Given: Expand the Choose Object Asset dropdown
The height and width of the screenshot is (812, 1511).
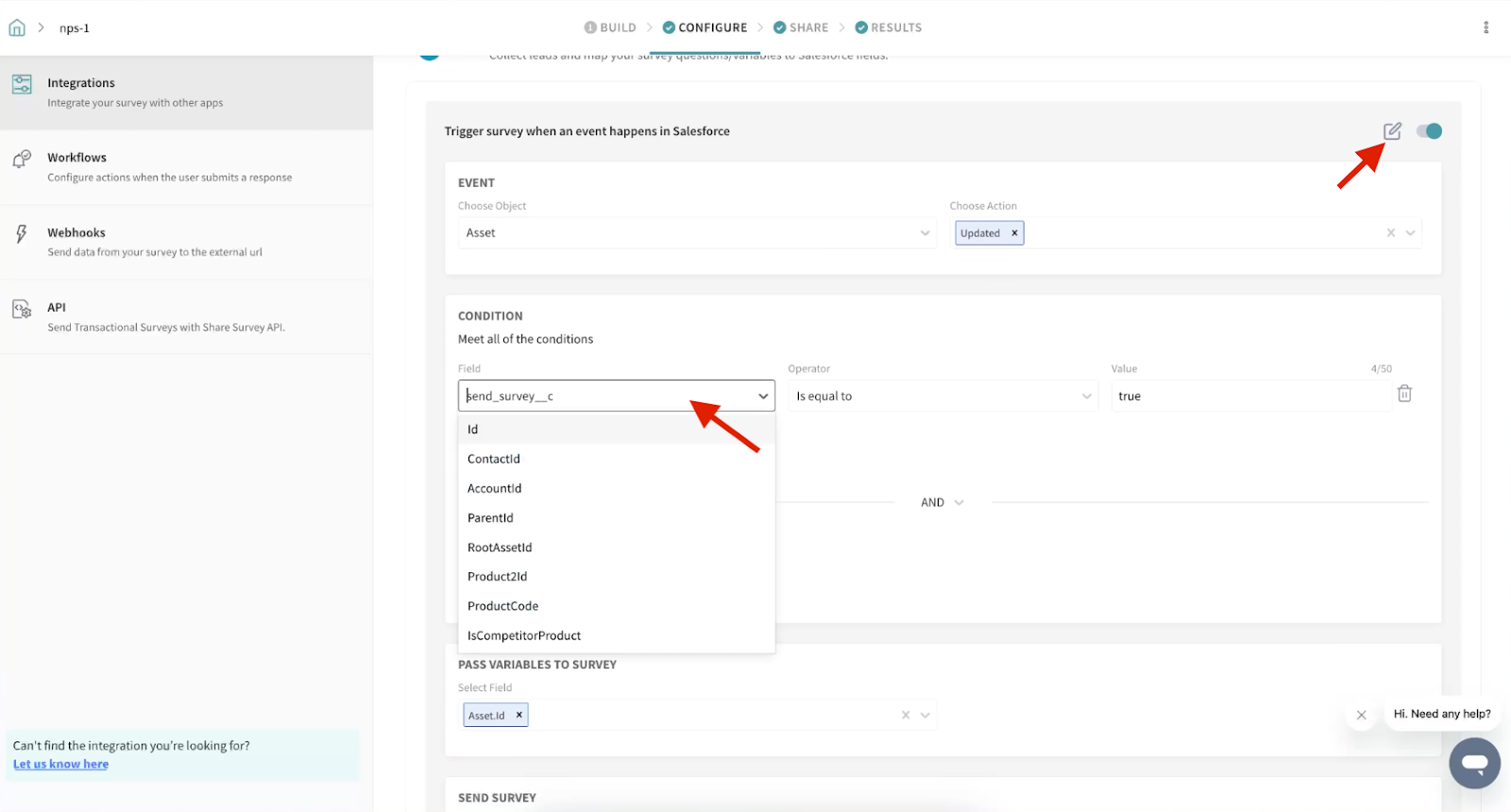Looking at the screenshot, I should (697, 233).
